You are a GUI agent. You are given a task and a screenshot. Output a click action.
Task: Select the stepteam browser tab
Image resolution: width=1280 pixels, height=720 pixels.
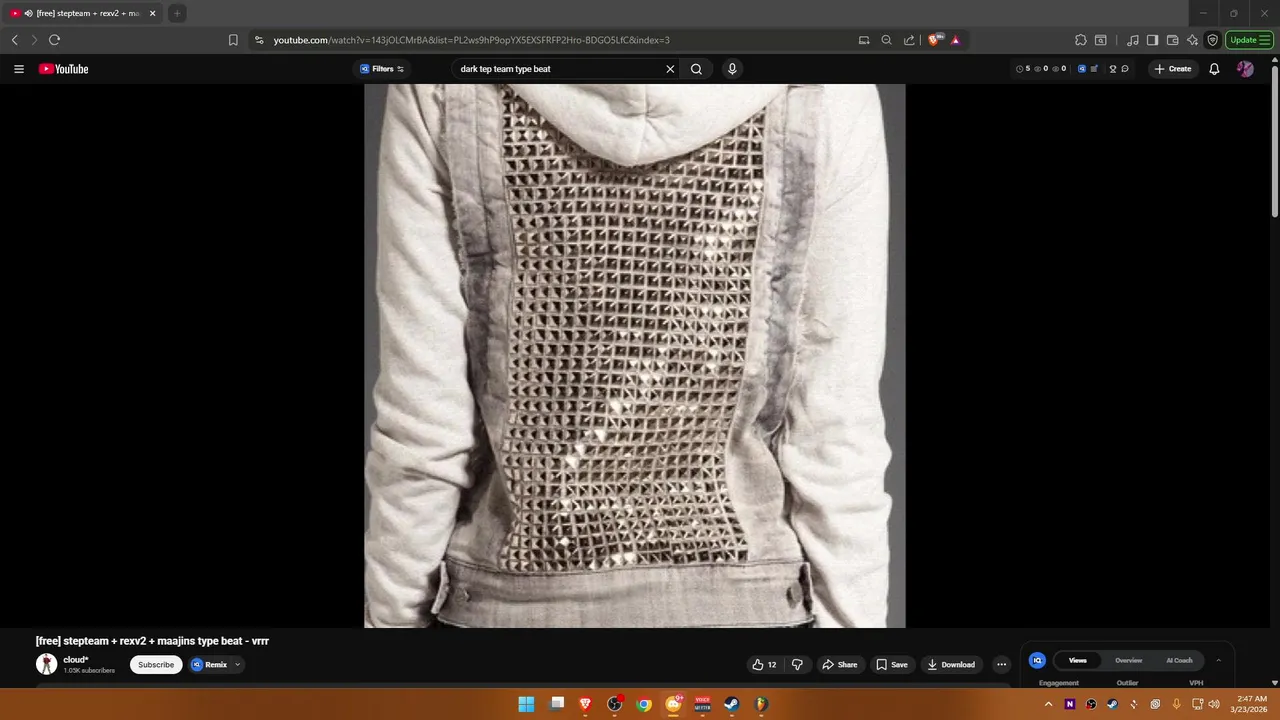coord(84,13)
